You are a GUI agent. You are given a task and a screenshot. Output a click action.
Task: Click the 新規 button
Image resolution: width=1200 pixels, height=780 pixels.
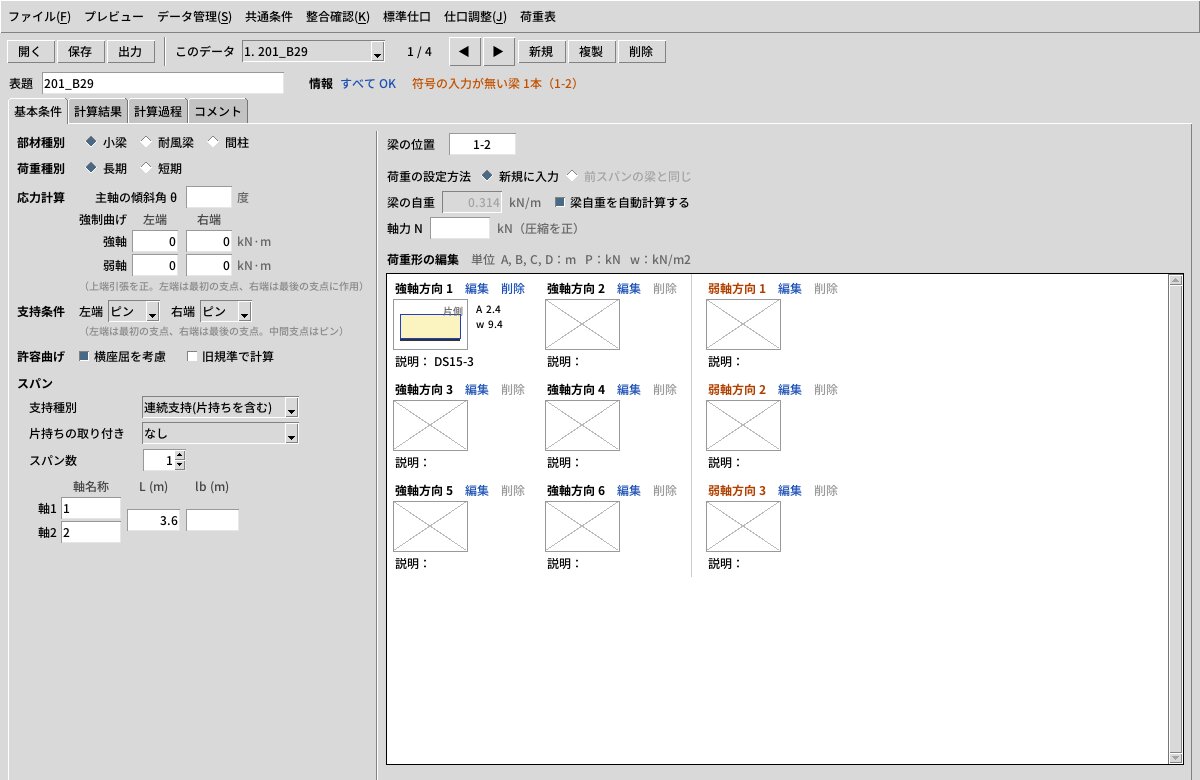[x=542, y=52]
